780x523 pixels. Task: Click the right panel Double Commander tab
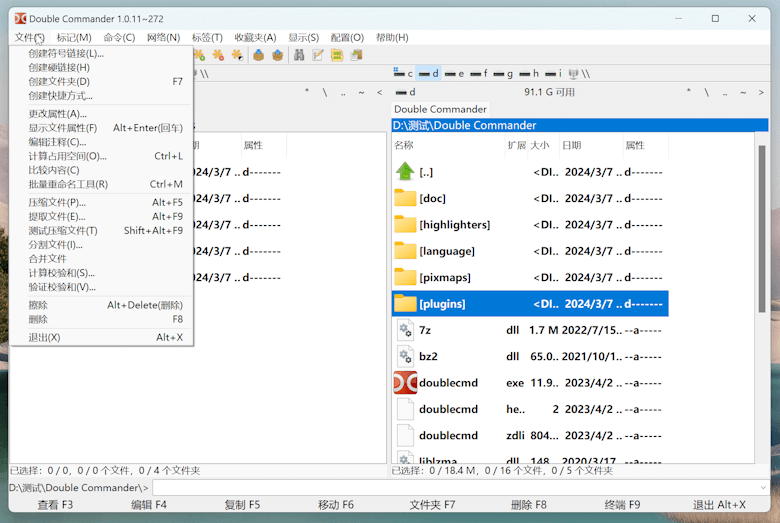tap(440, 109)
